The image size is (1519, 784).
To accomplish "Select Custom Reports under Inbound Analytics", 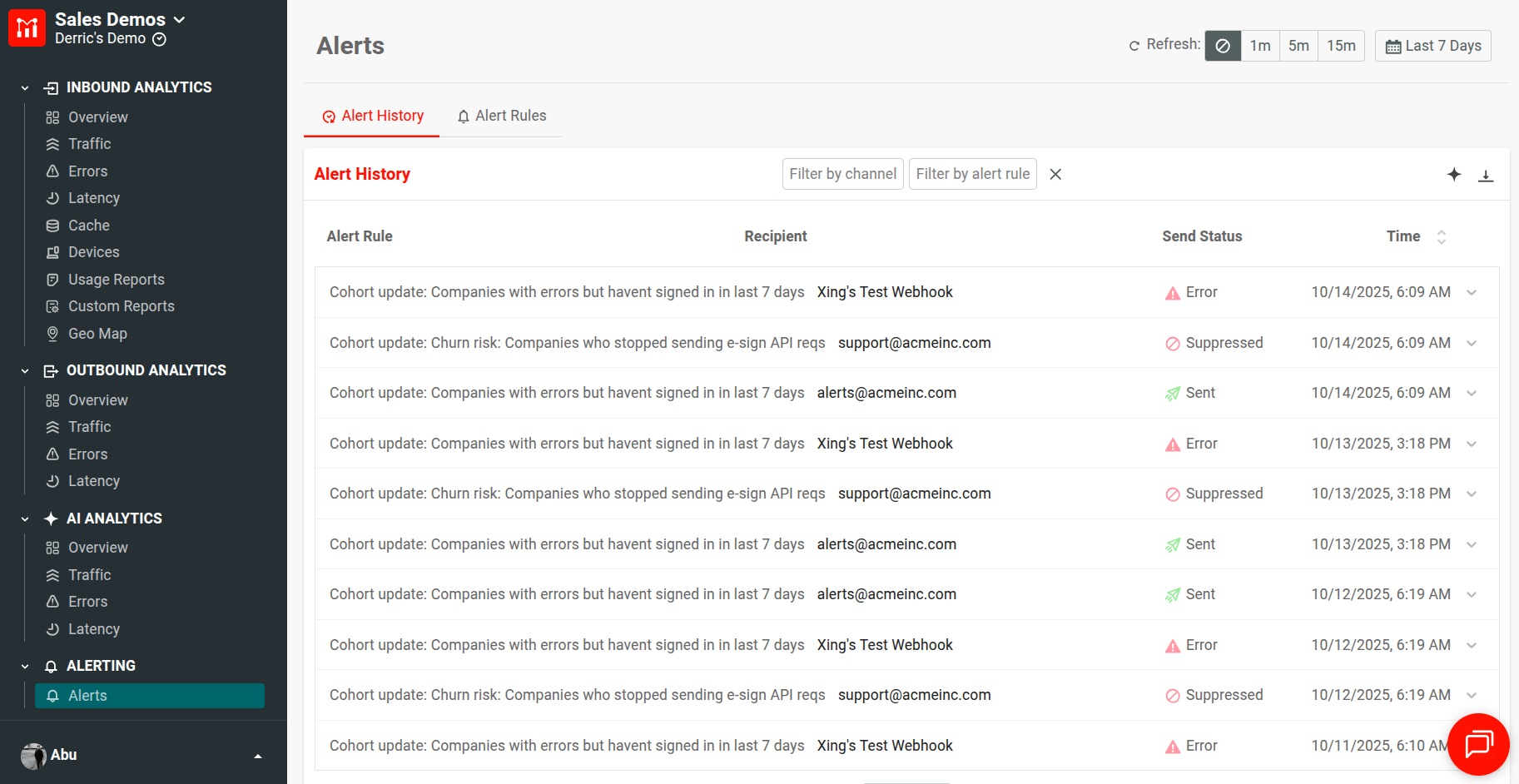I will coord(121,305).
